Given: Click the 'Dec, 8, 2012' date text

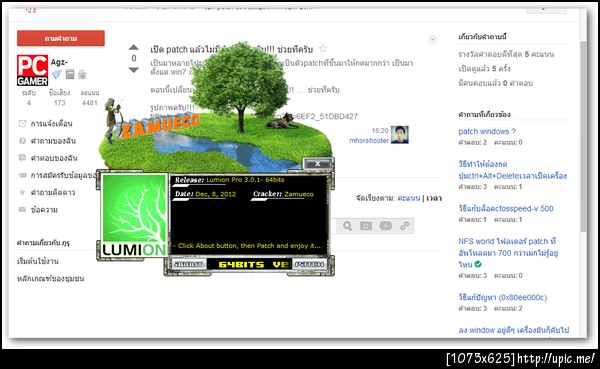Looking at the screenshot, I should (x=215, y=194).
